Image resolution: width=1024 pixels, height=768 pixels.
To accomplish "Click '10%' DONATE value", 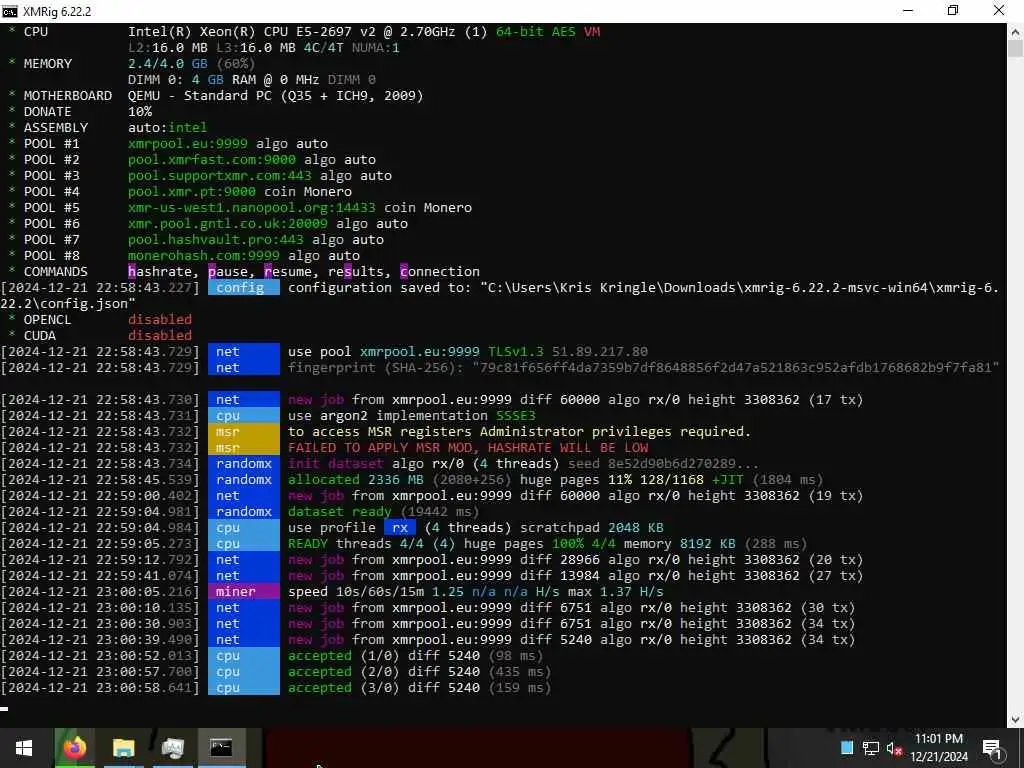I will coord(140,112).
